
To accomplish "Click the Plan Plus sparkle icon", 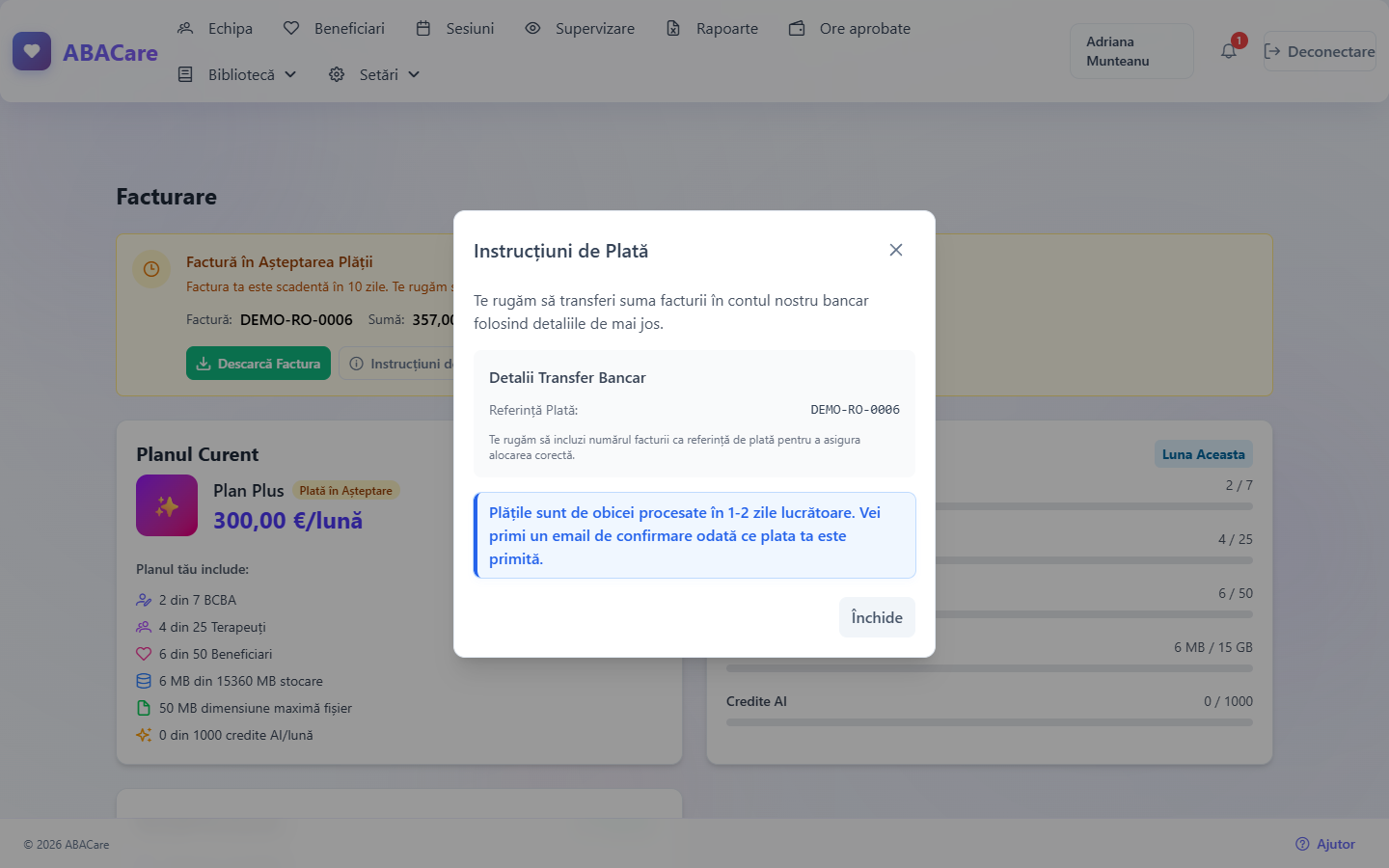I will [167, 505].
